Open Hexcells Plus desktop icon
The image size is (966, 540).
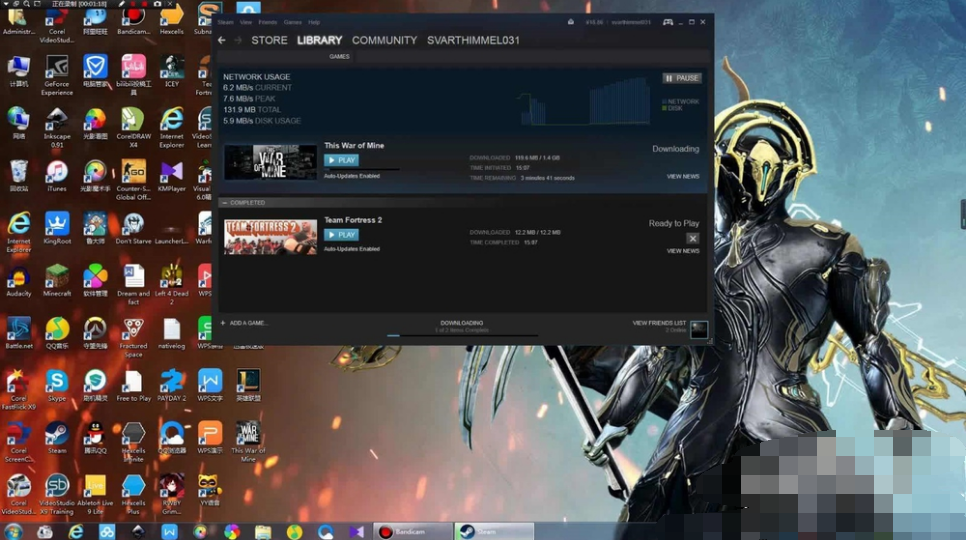click(133, 494)
